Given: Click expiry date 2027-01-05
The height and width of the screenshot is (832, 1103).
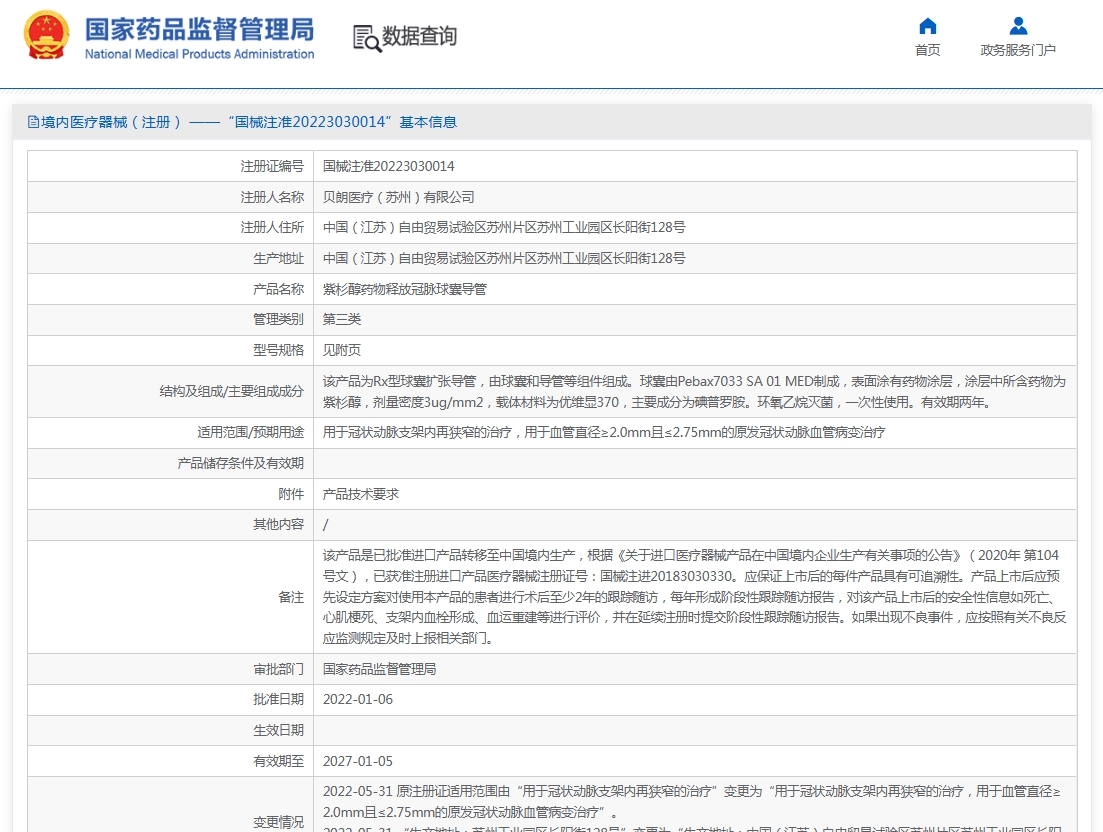Looking at the screenshot, I should pos(357,761).
